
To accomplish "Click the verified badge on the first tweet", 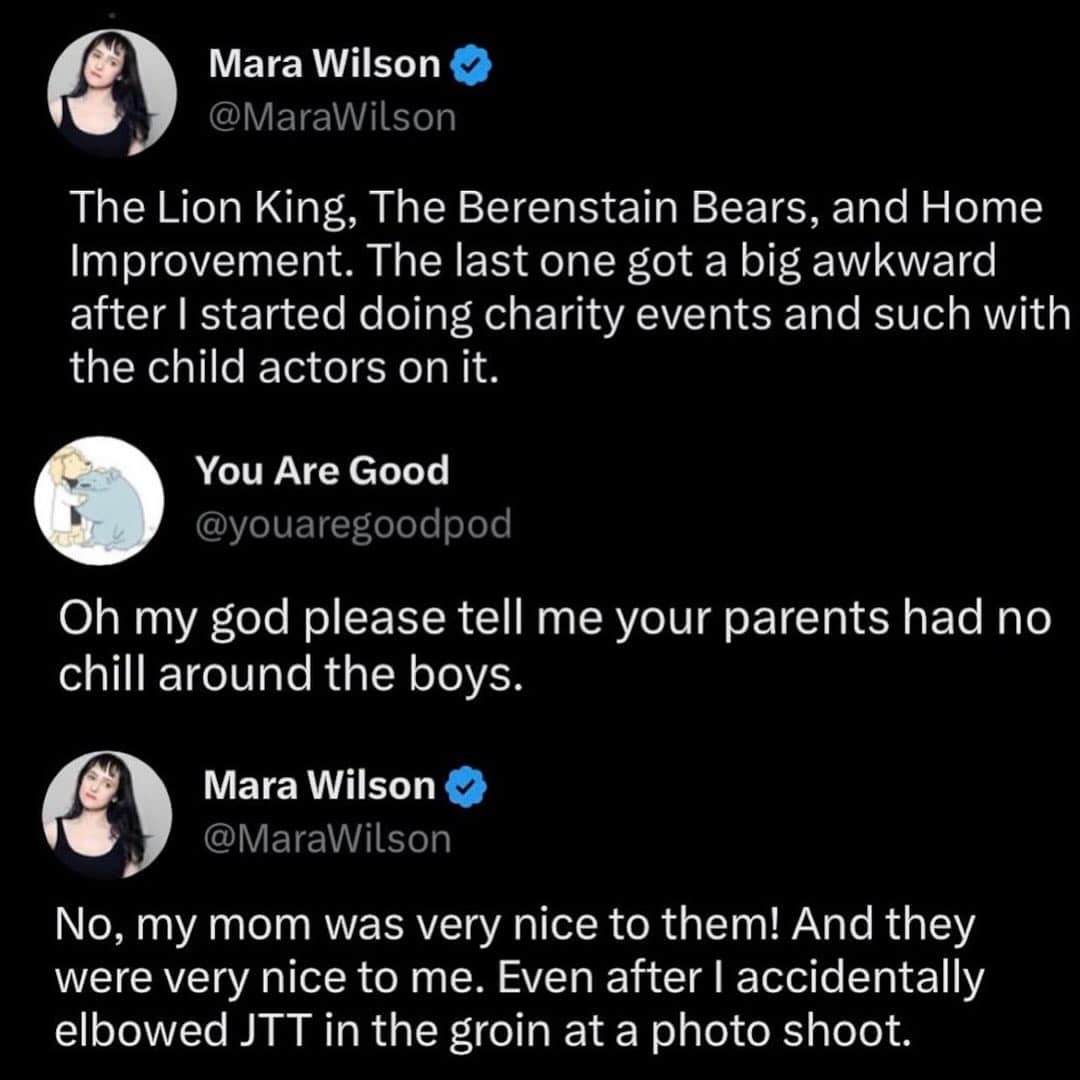I will pyautogui.click(x=467, y=66).
